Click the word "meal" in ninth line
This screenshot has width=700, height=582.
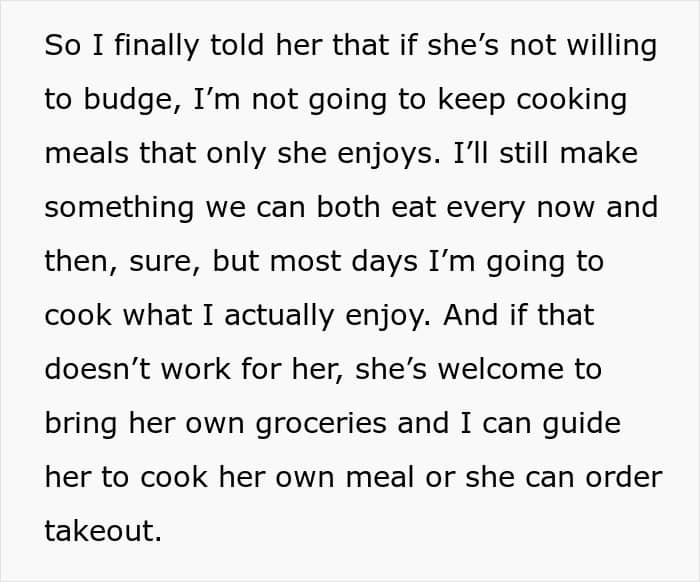pyautogui.click(x=380, y=477)
